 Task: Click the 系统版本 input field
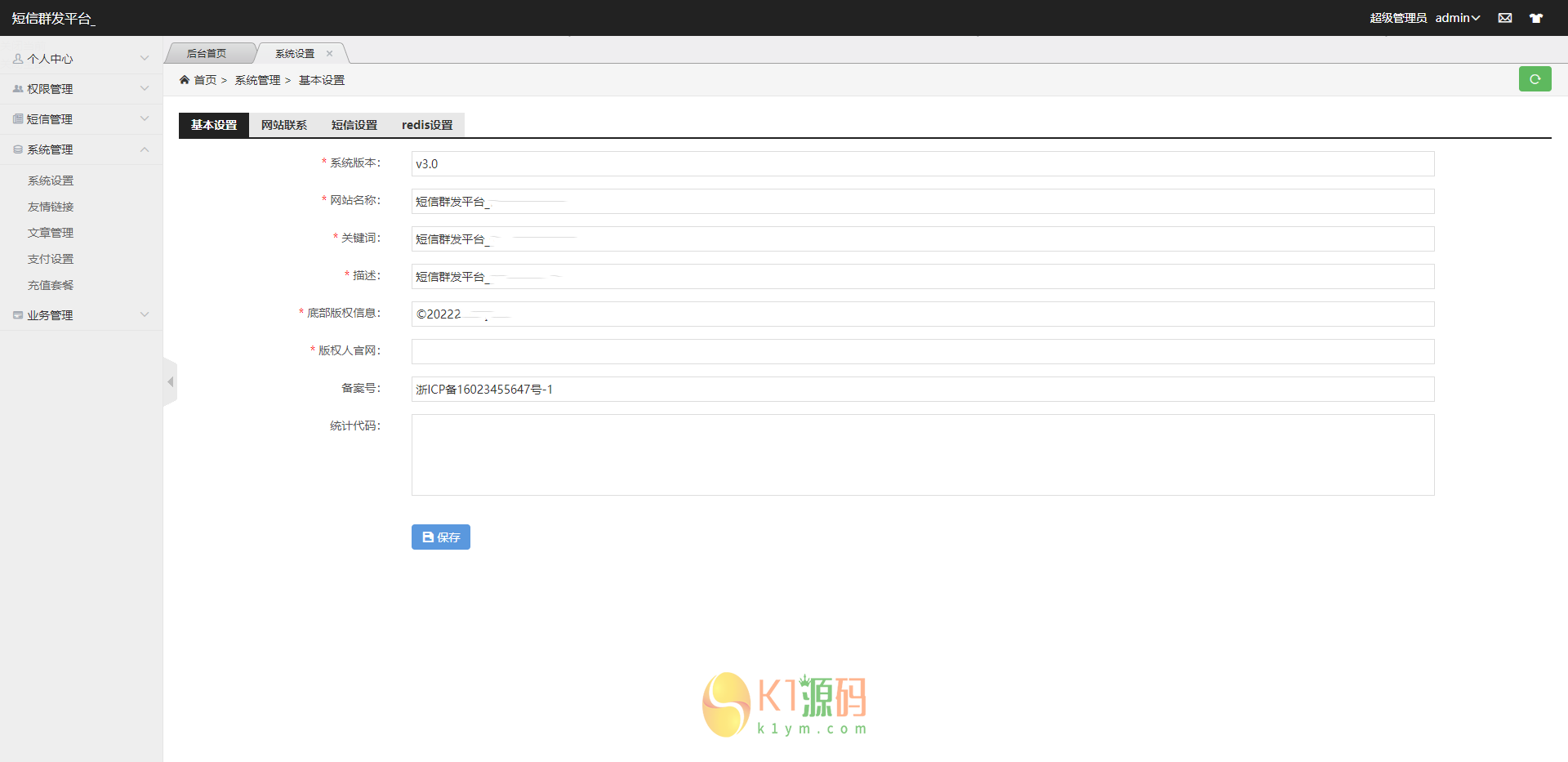coord(923,163)
